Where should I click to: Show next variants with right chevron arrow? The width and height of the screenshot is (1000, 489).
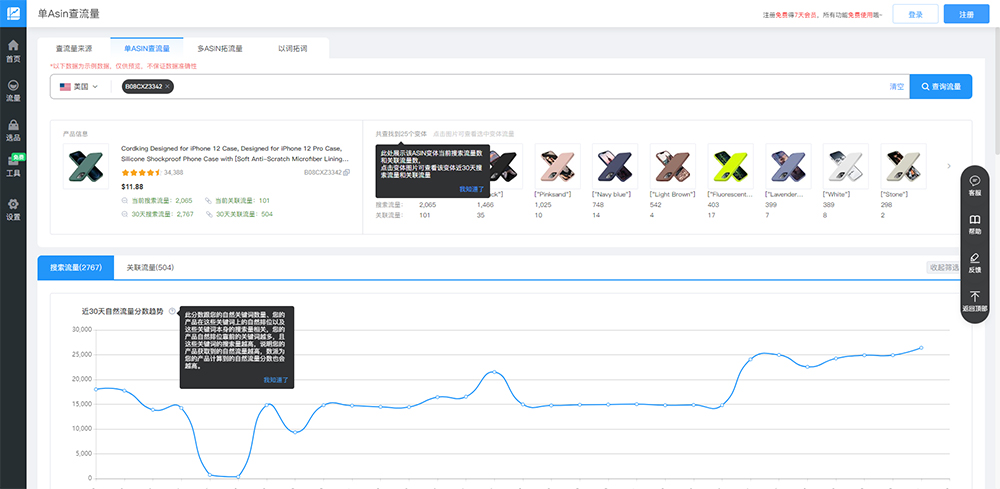pos(949,166)
